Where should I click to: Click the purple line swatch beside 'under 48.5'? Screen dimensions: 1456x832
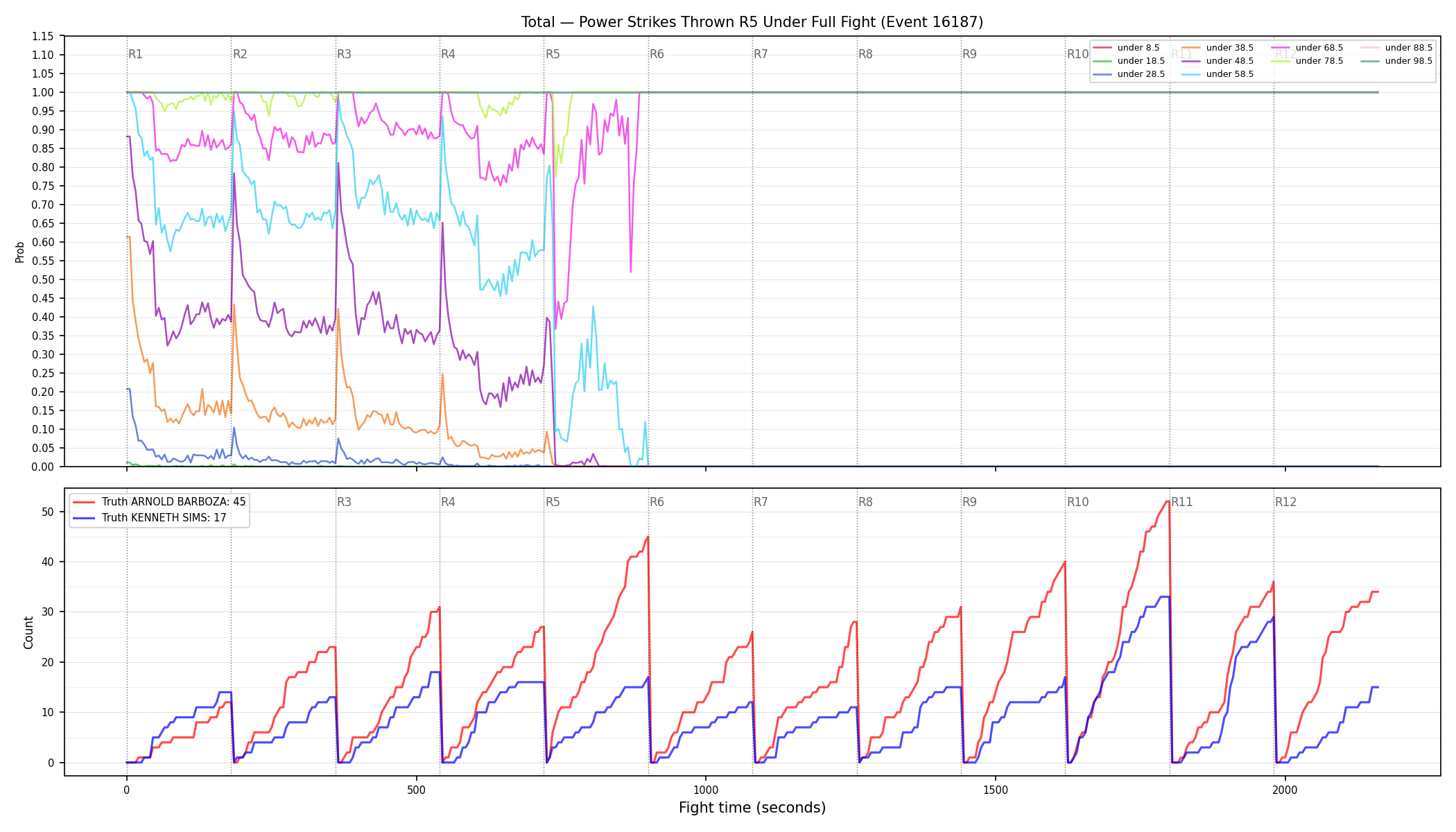pyautogui.click(x=1191, y=61)
